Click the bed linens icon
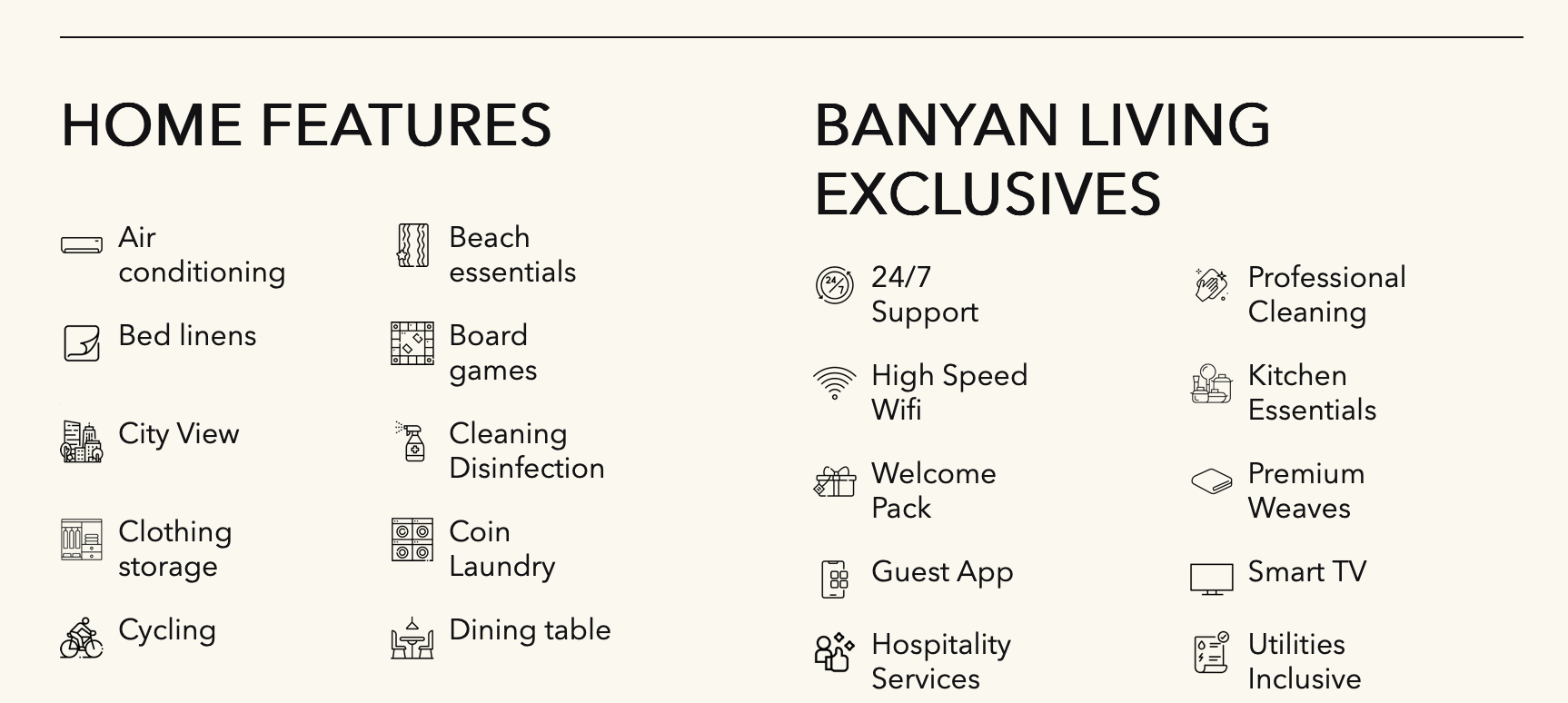 (x=82, y=343)
